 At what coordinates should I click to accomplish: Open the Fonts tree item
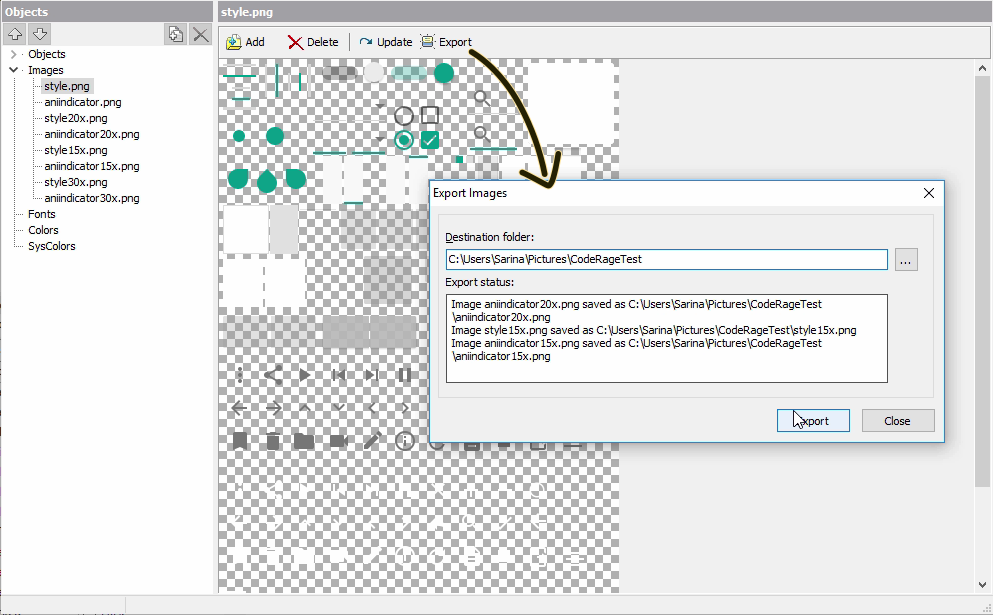(42, 214)
